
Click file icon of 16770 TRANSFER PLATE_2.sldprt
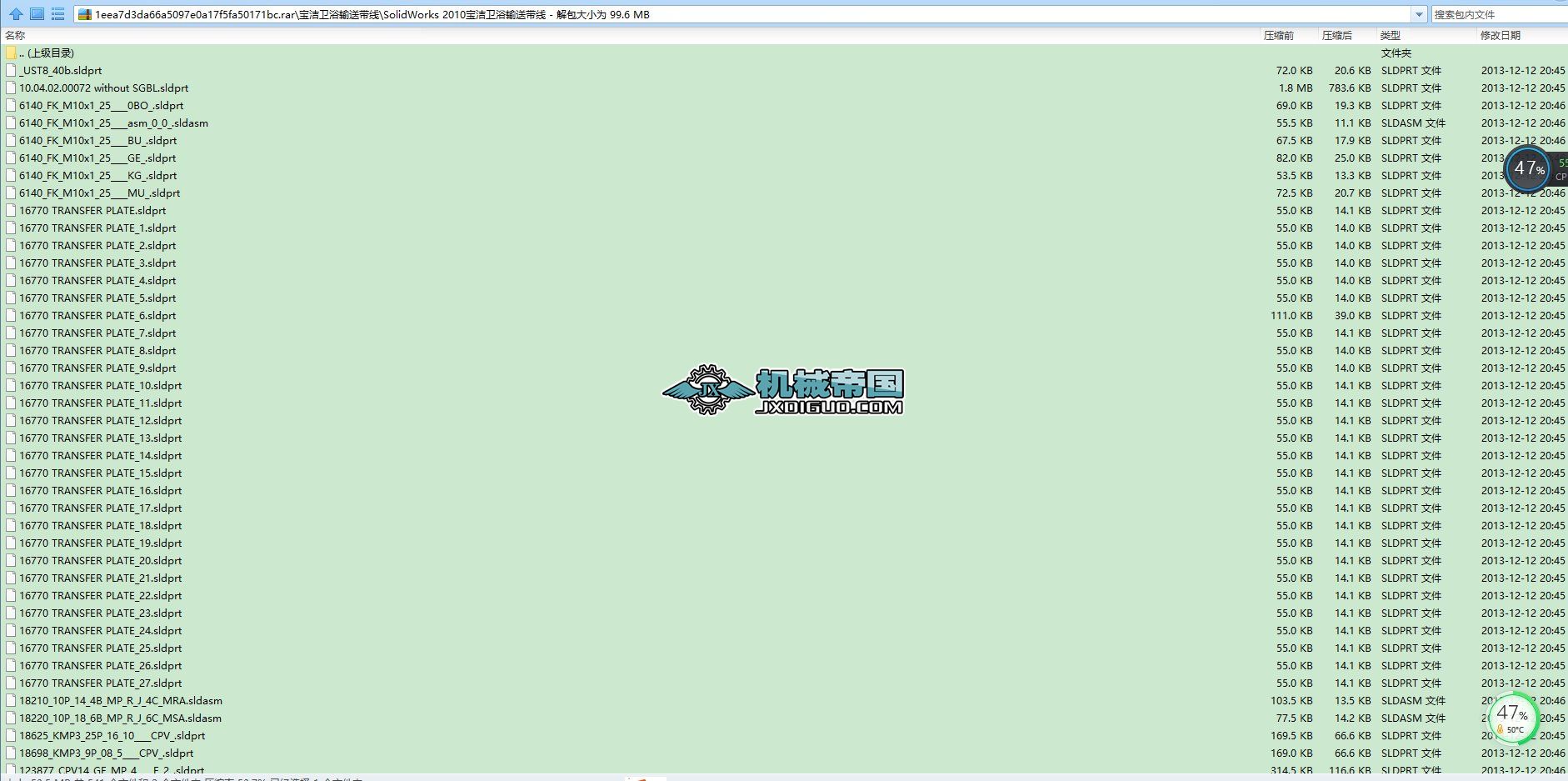[11, 245]
